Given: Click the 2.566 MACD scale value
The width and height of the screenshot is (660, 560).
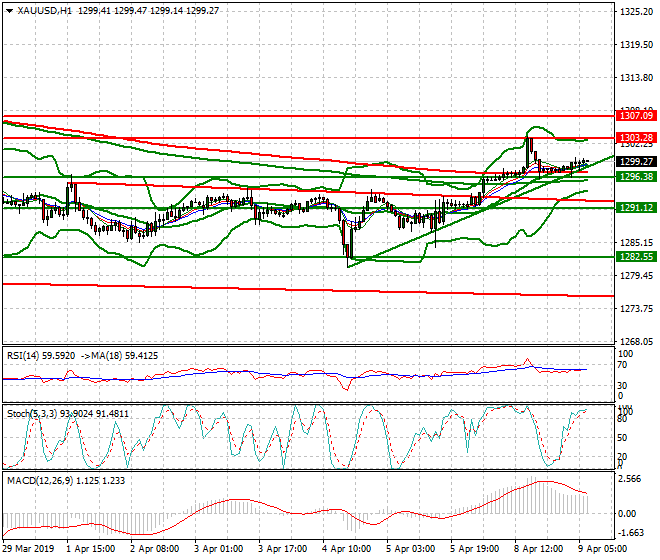Looking at the screenshot, I should pyautogui.click(x=631, y=479).
